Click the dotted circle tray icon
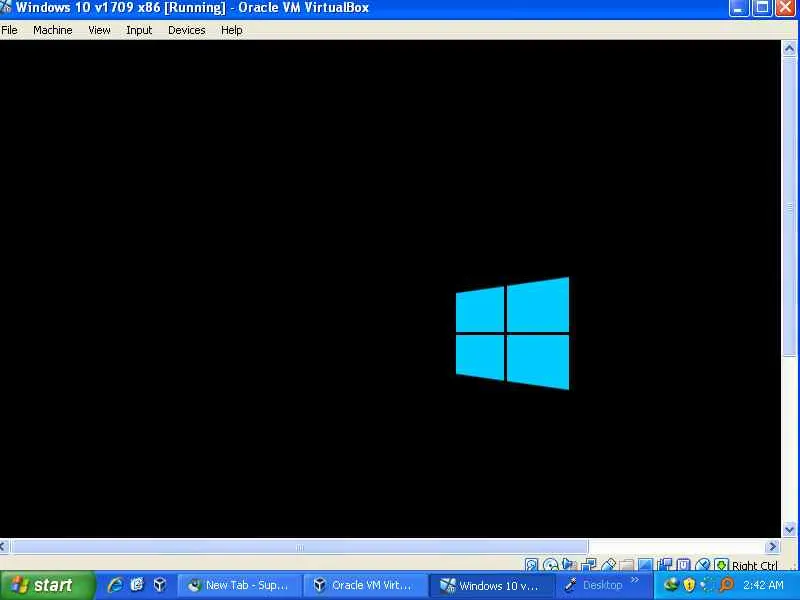The width and height of the screenshot is (800, 600). pyautogui.click(x=708, y=585)
